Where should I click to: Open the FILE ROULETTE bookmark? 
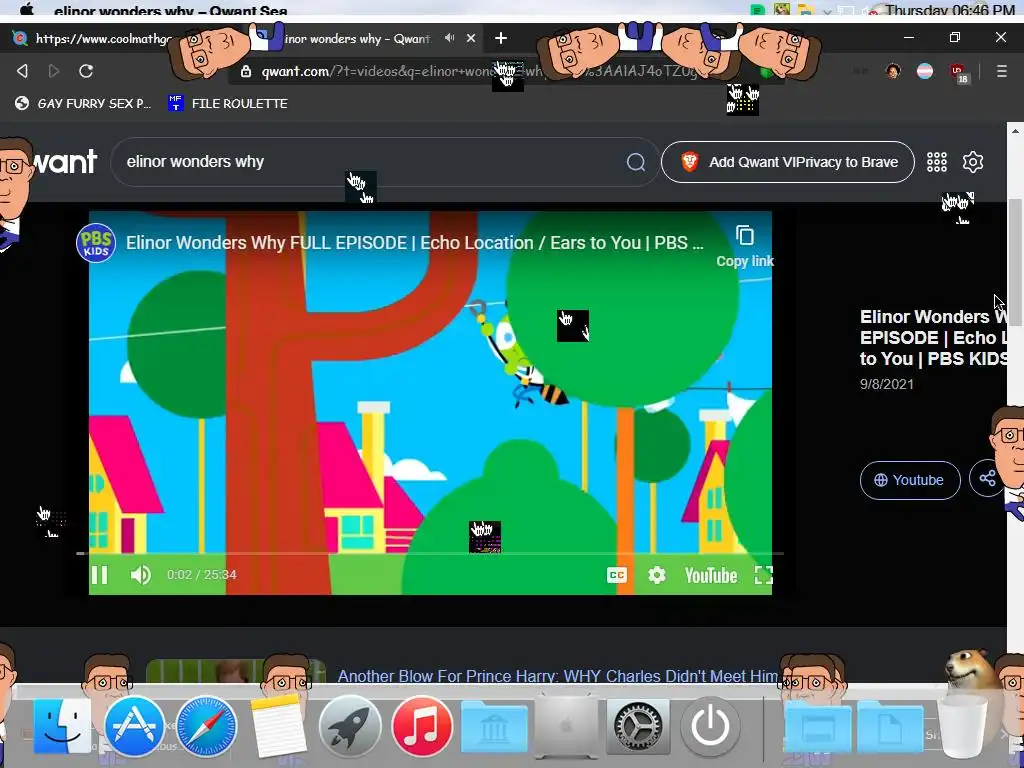coord(228,103)
